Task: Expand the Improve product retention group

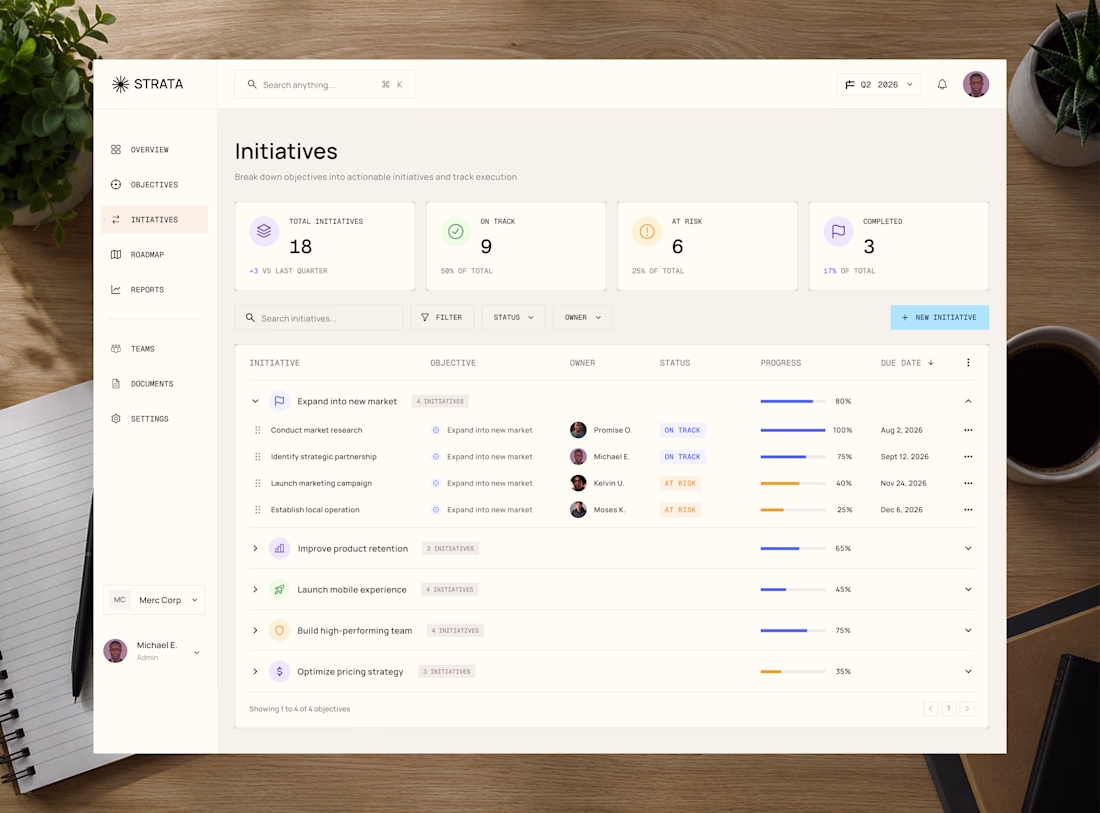Action: [x=255, y=549]
